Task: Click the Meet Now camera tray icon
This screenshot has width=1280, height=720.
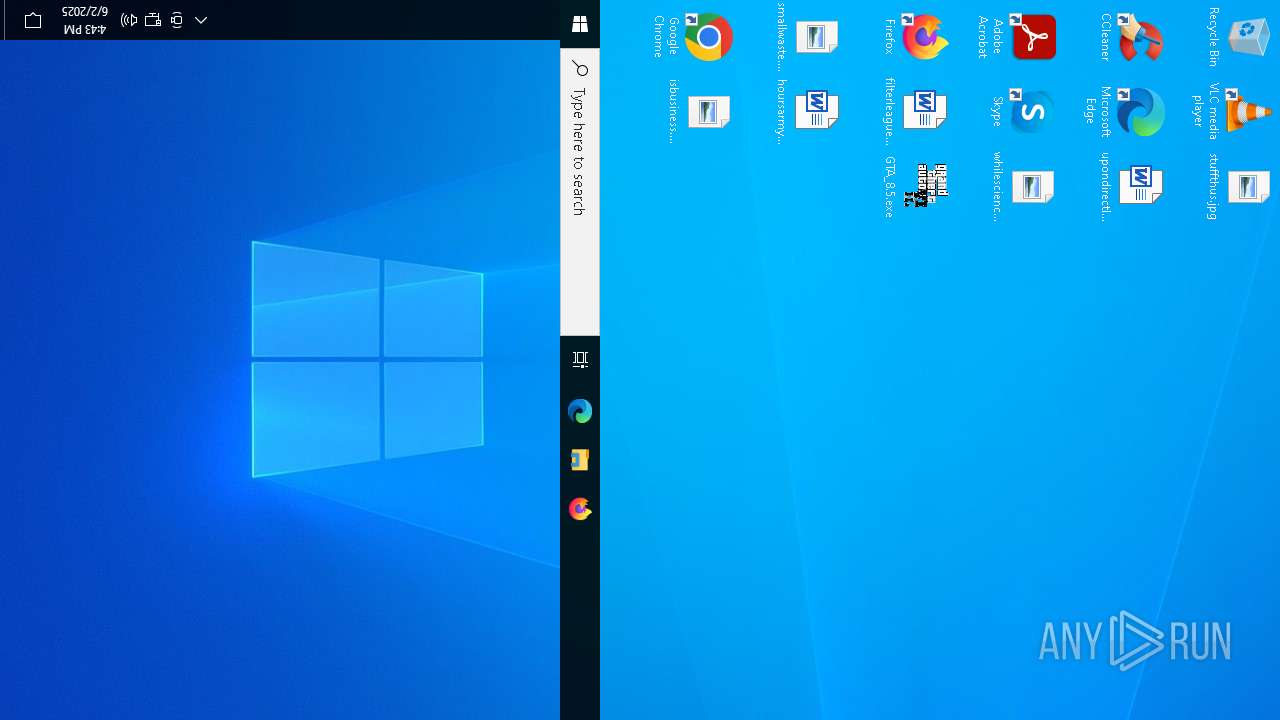Action: click(177, 20)
